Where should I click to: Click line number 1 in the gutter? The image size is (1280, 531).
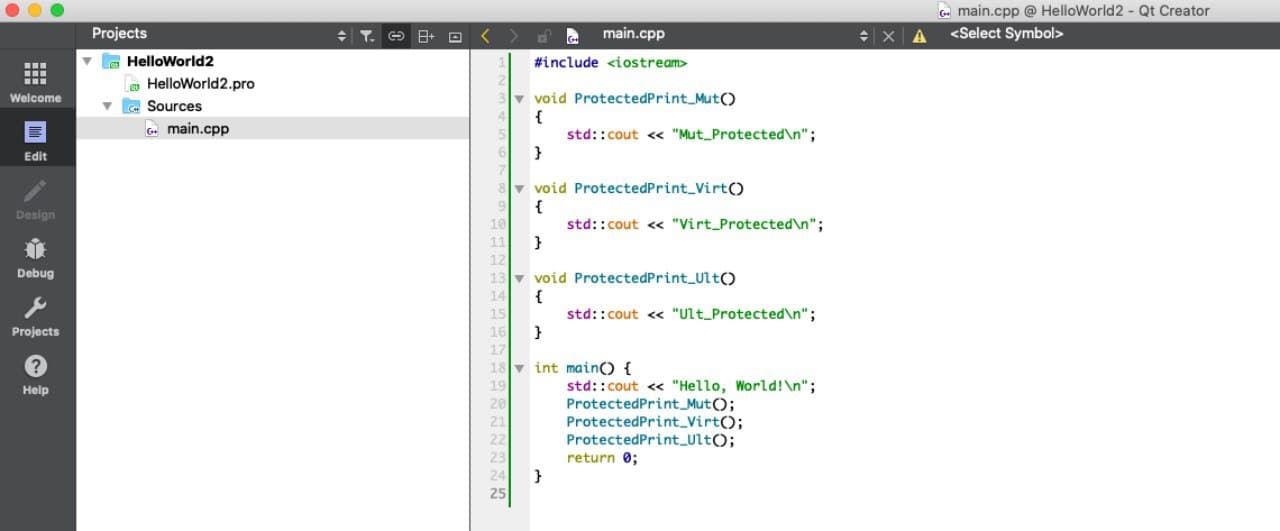[503, 62]
